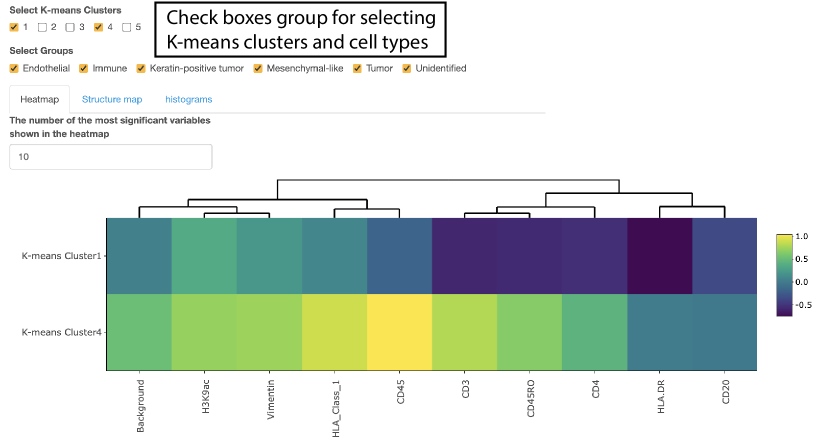The height and width of the screenshot is (444, 830).
Task: Open the histograms tab
Action: pyautogui.click(x=189, y=100)
